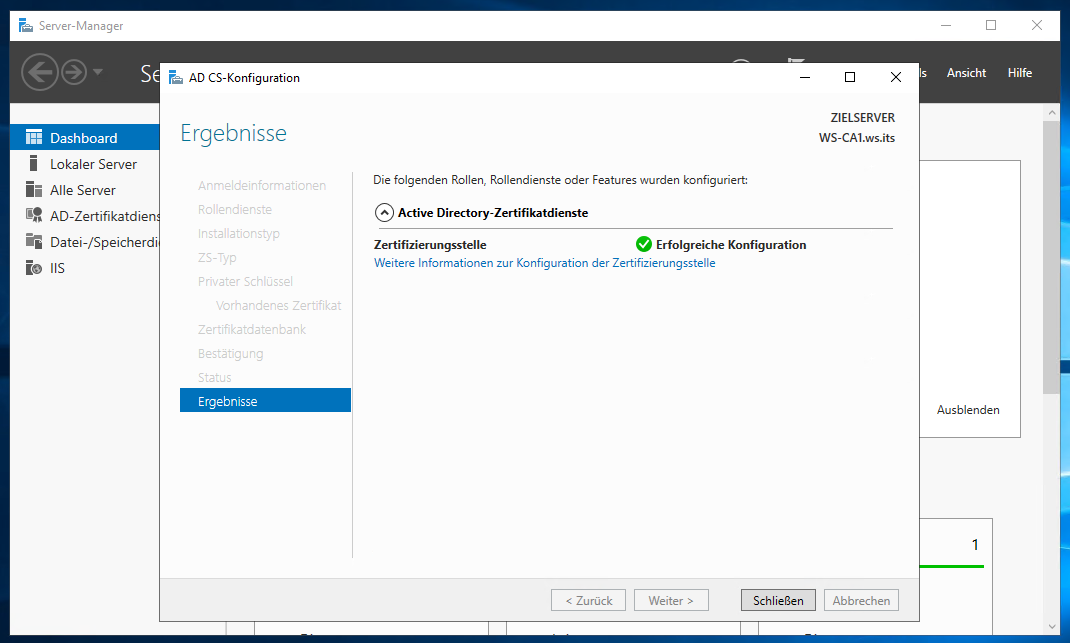The height and width of the screenshot is (643, 1070).
Task: Open the Hilfe menu
Action: pos(1020,72)
